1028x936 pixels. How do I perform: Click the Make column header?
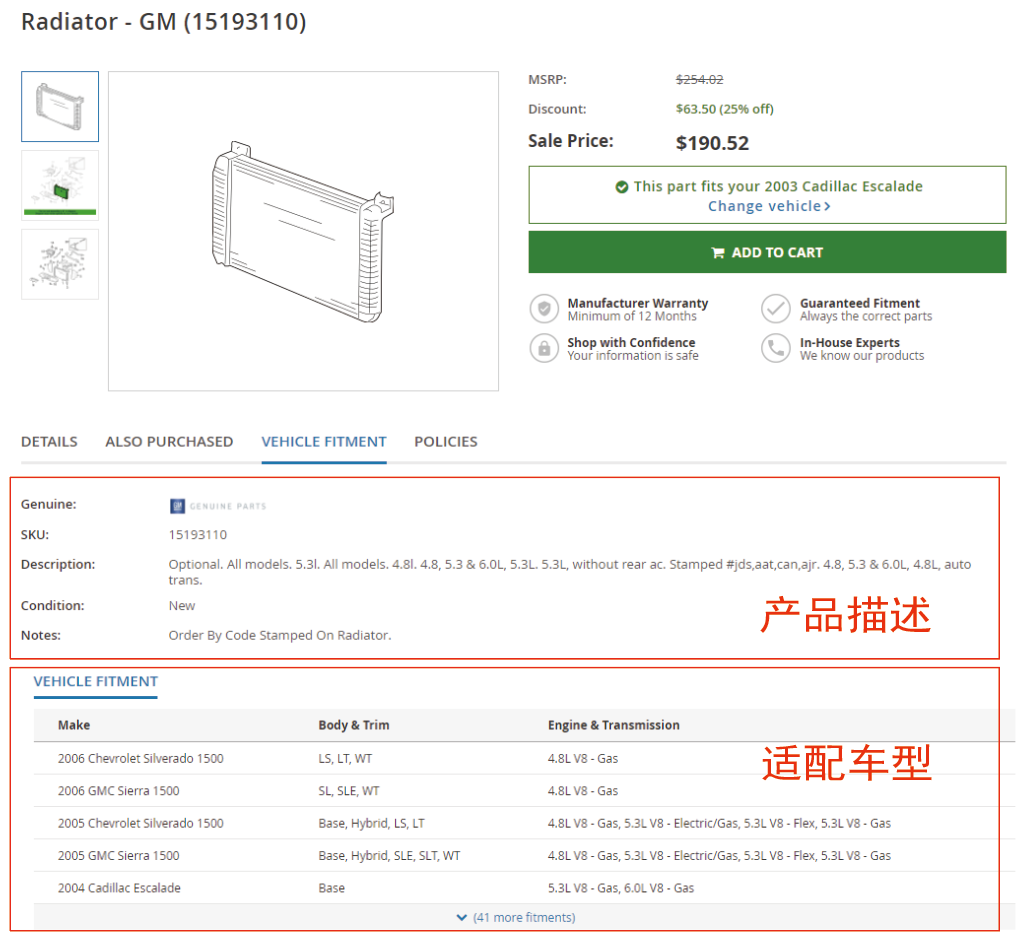pos(74,725)
